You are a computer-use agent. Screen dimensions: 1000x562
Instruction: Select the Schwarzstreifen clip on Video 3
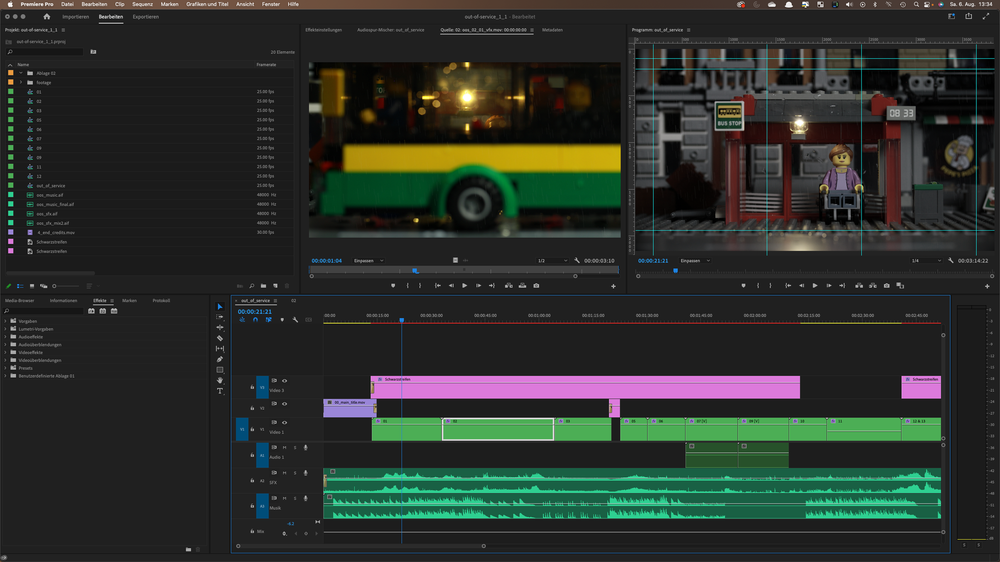click(x=585, y=387)
